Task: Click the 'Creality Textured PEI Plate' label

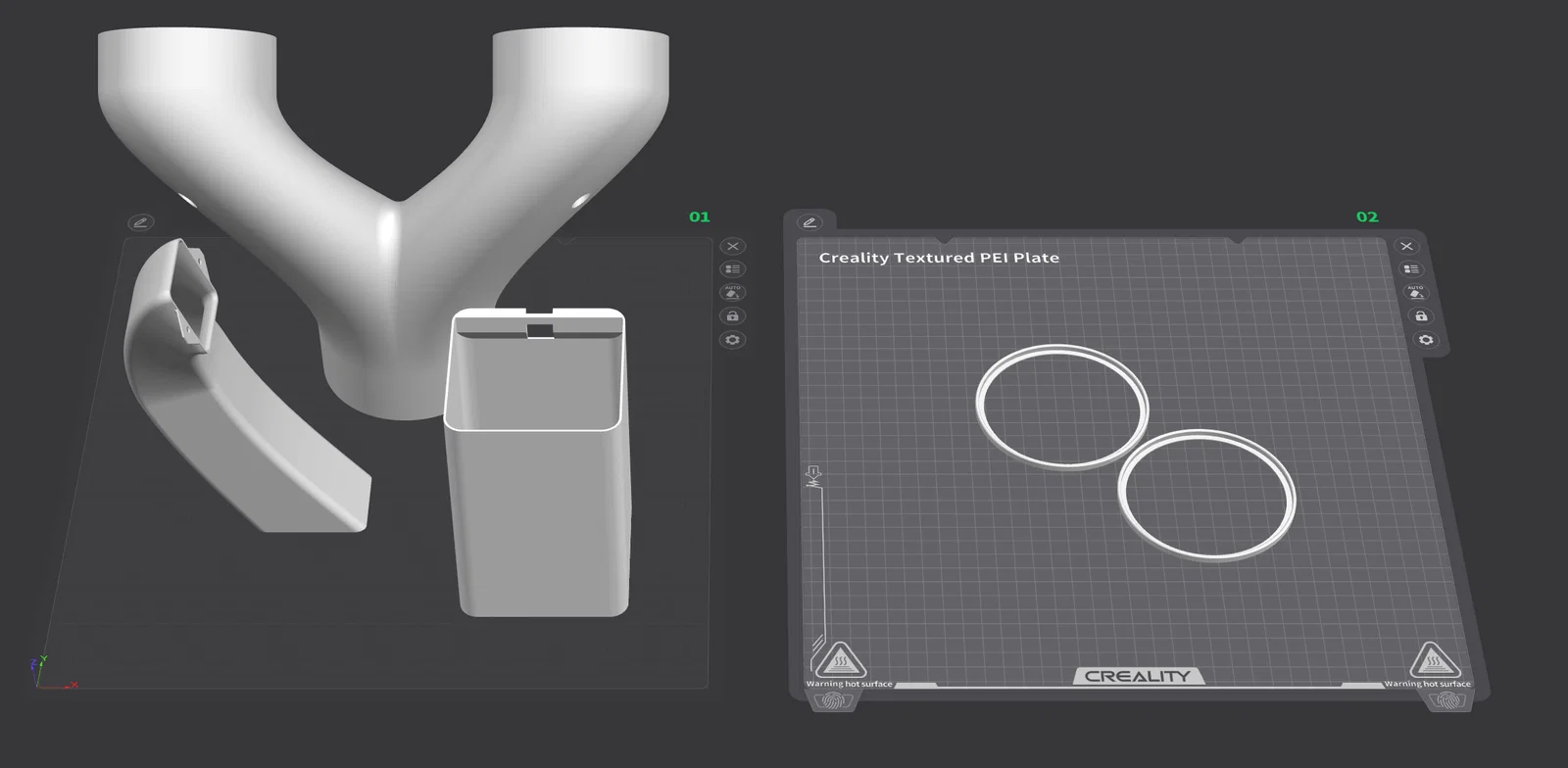Action: click(x=939, y=258)
